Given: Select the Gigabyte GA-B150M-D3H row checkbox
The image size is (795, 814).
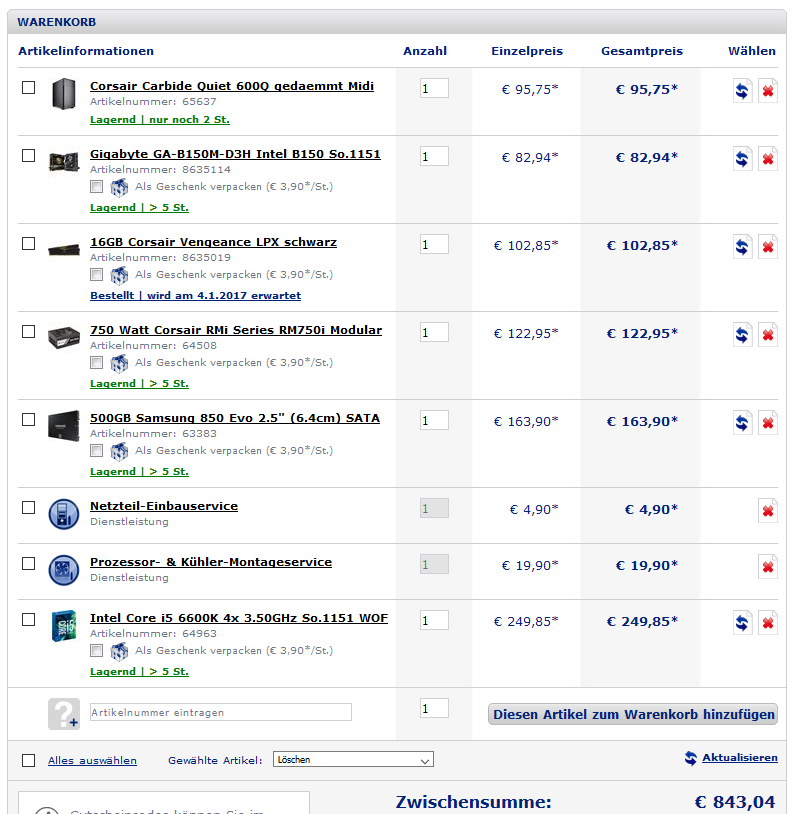Looking at the screenshot, I should pyautogui.click(x=29, y=155).
